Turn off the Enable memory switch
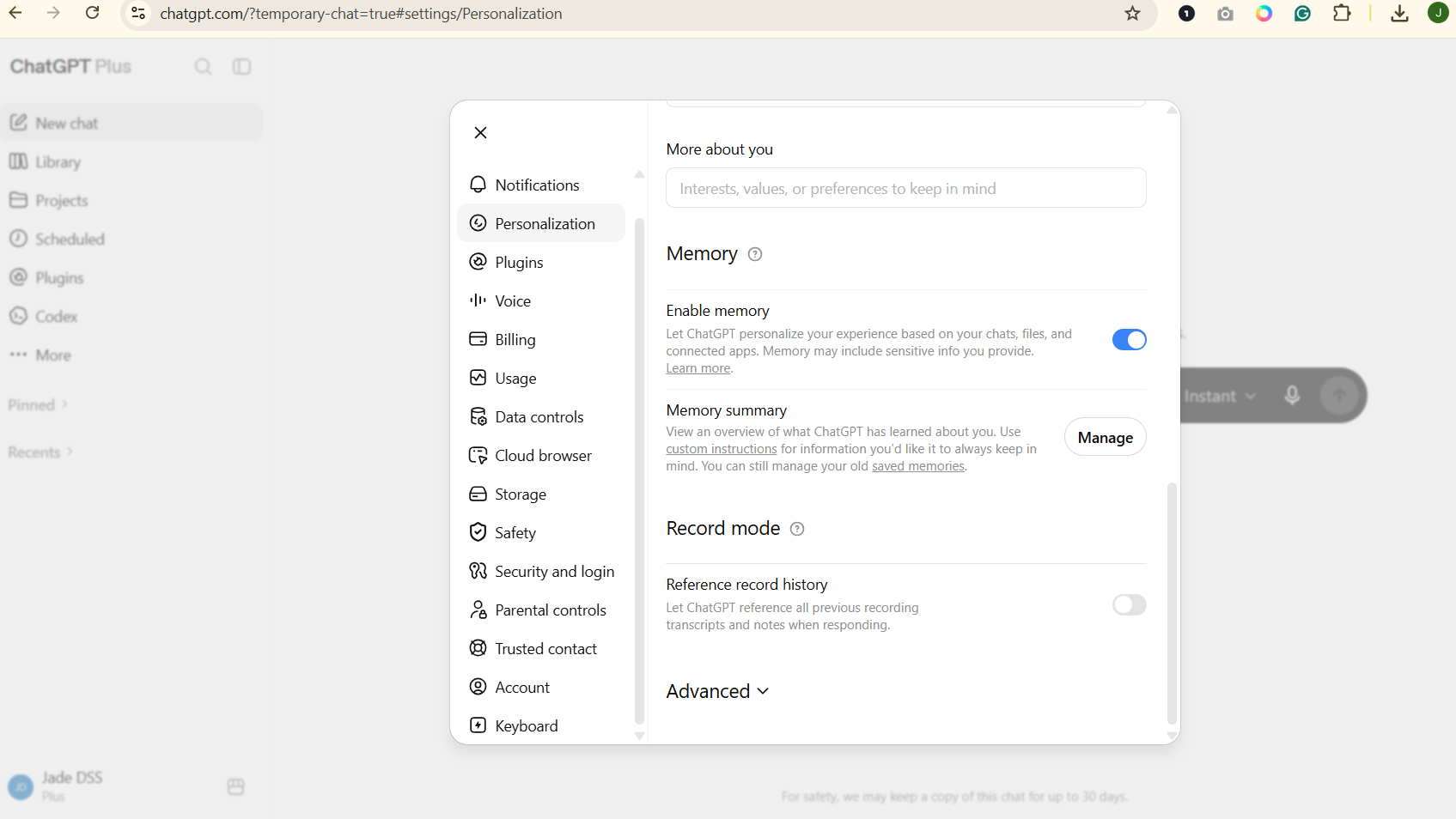Image resolution: width=1456 pixels, height=819 pixels. [x=1129, y=340]
